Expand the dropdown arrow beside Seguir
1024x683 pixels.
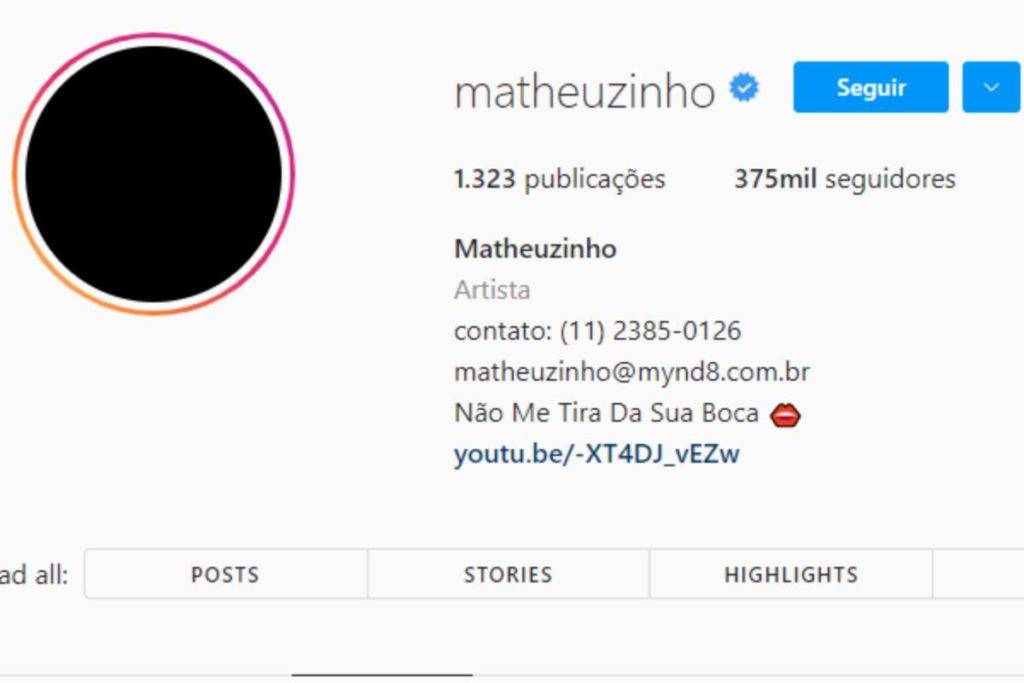coord(991,87)
